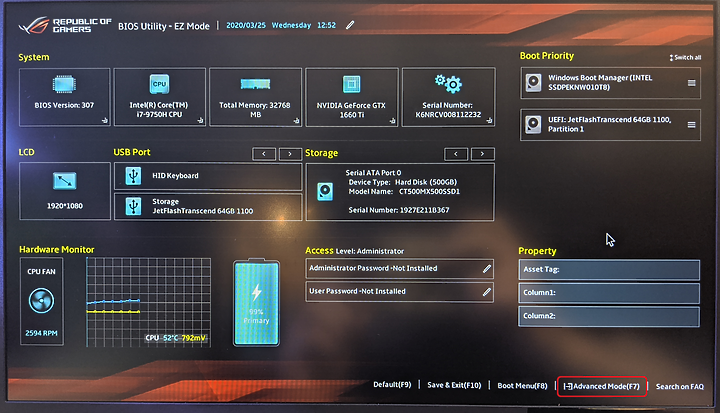Click the LCD resolution display icon
720x413 pixels.
65,181
